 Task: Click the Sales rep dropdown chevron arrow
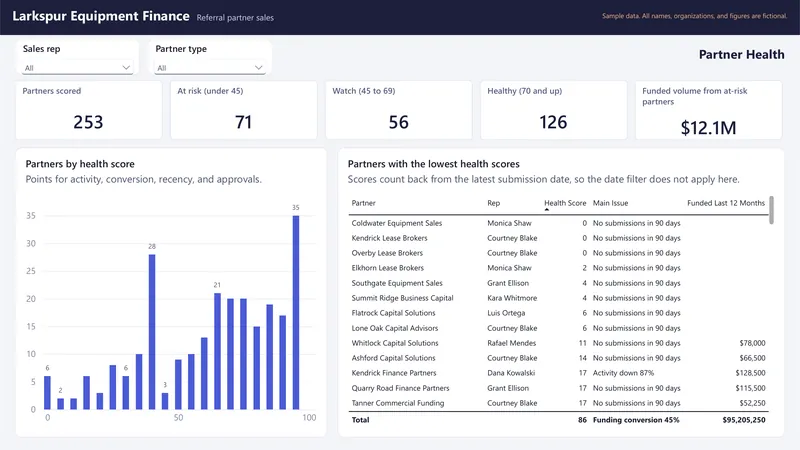click(x=126, y=67)
